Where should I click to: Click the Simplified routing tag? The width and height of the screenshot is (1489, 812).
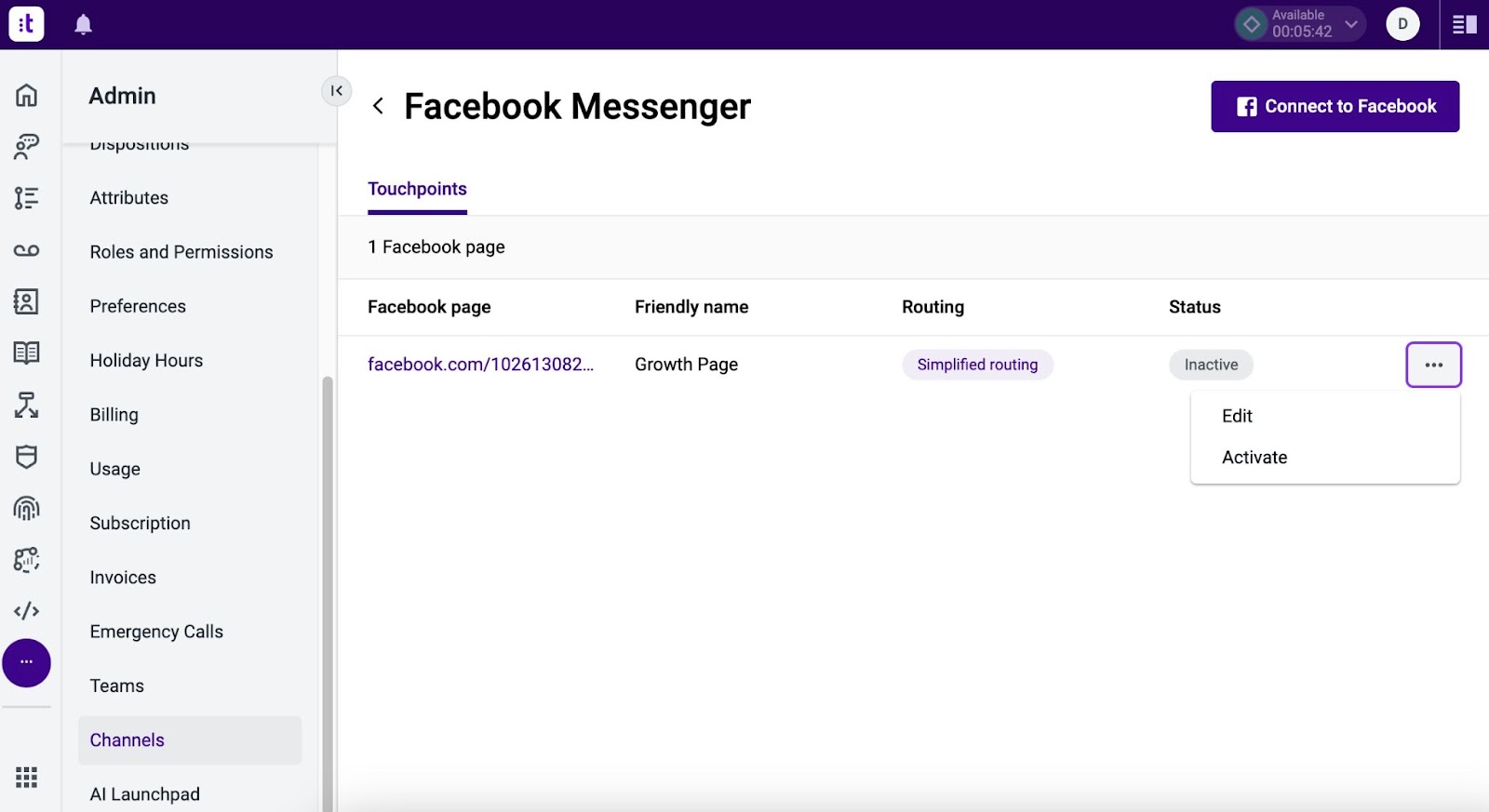pos(977,365)
